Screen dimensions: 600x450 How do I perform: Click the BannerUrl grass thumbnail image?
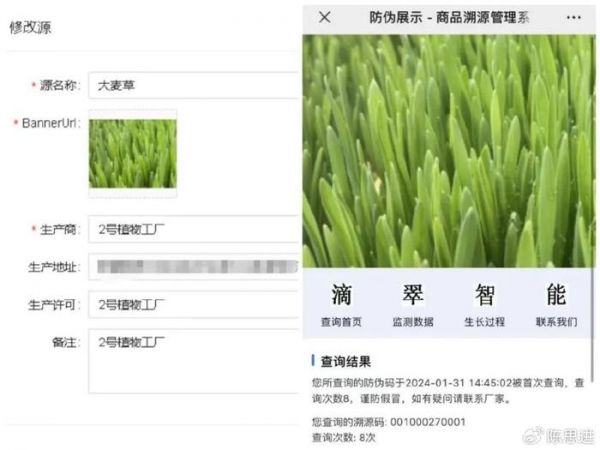(132, 154)
